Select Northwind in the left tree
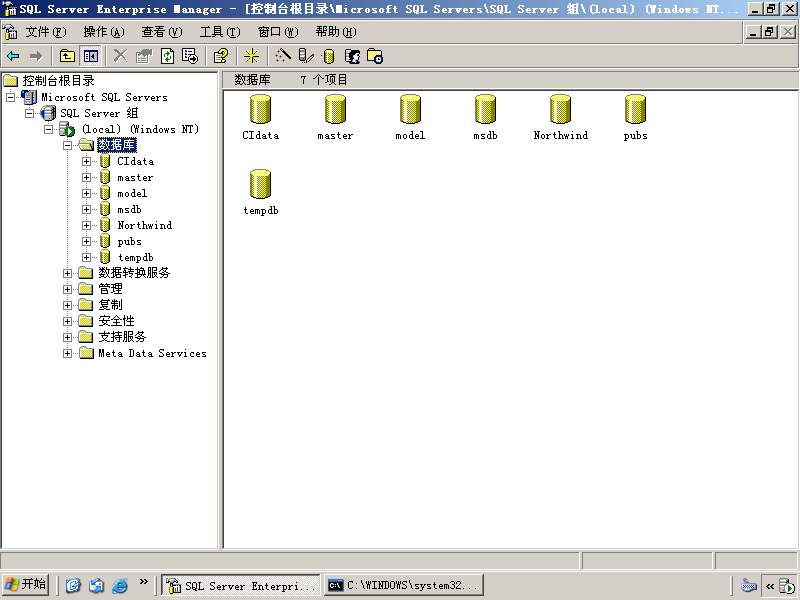This screenshot has width=800, height=600. pos(144,226)
